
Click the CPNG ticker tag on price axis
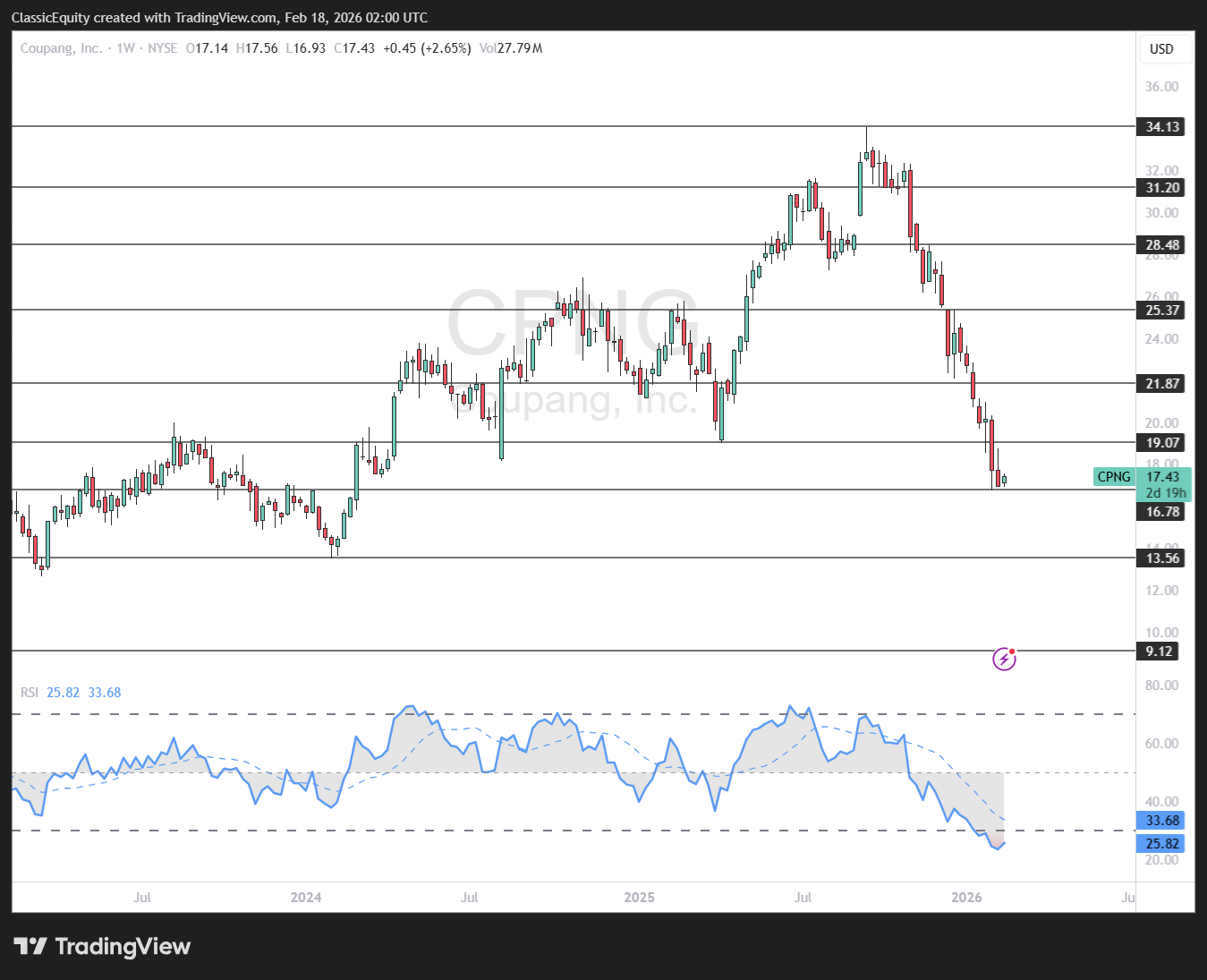1114,477
